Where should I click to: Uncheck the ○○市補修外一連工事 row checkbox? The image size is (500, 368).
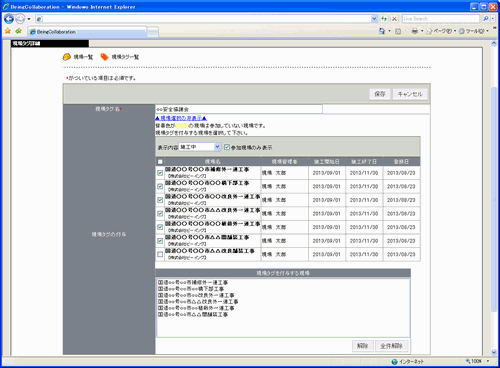click(x=160, y=173)
